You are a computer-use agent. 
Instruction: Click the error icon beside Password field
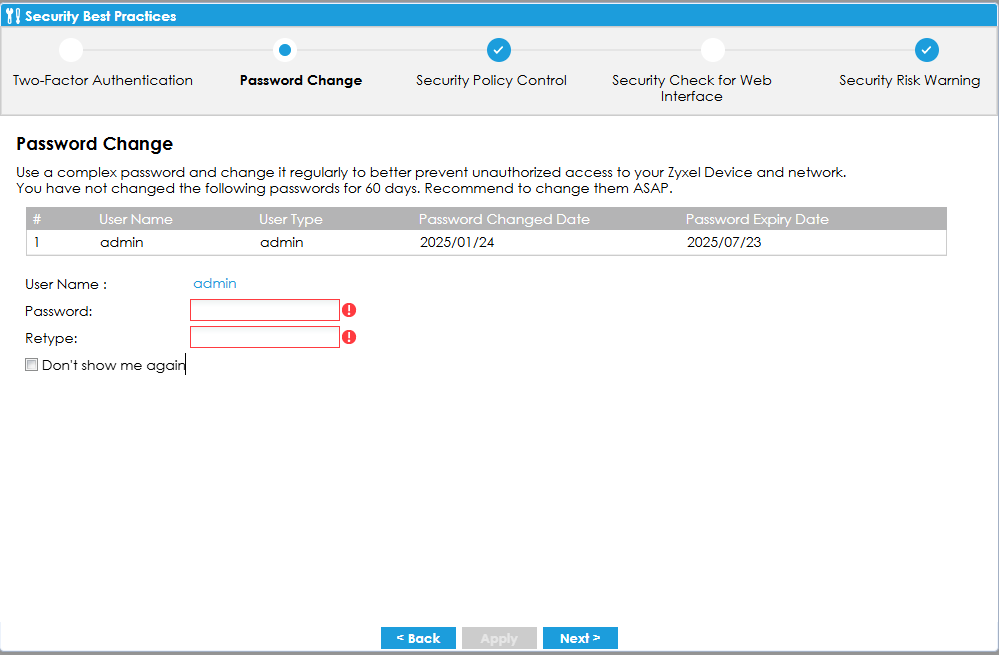click(x=349, y=310)
